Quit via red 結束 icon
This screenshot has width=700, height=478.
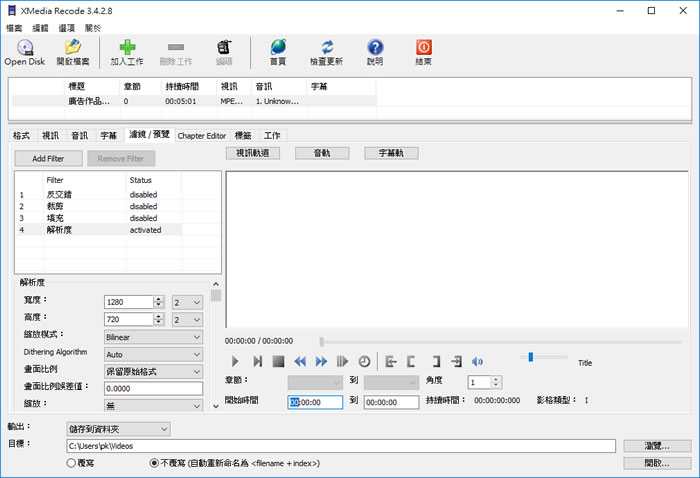423,53
